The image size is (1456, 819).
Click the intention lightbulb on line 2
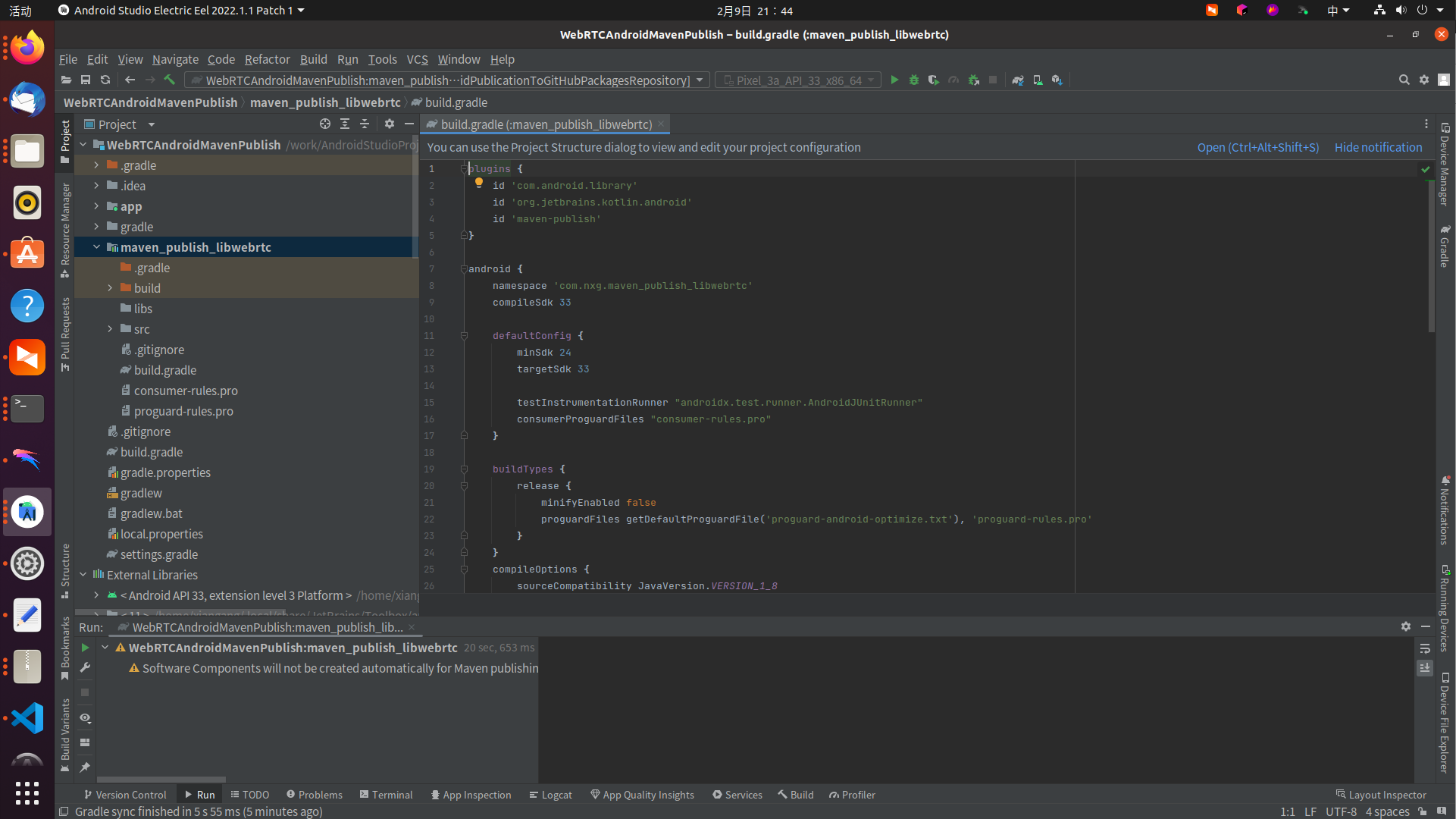(479, 183)
